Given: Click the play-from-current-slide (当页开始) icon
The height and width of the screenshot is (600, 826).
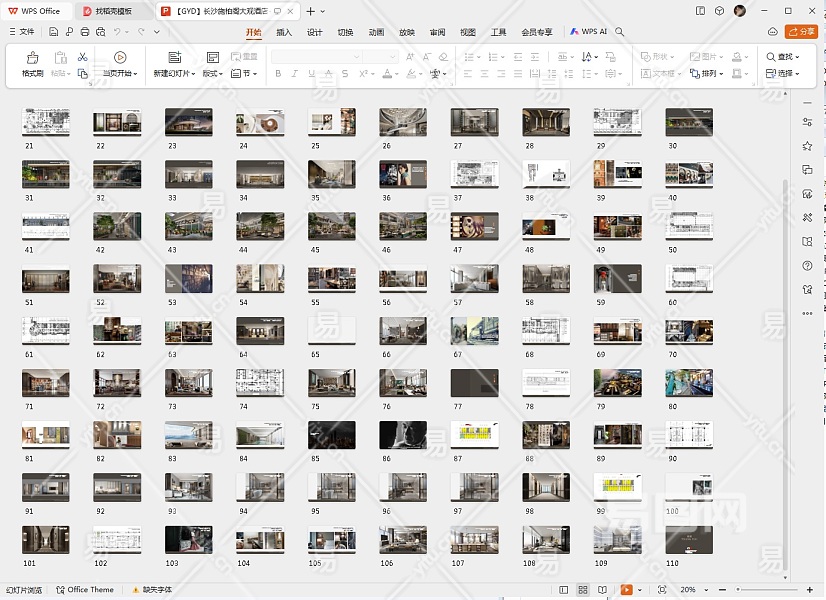Looking at the screenshot, I should click(120, 58).
